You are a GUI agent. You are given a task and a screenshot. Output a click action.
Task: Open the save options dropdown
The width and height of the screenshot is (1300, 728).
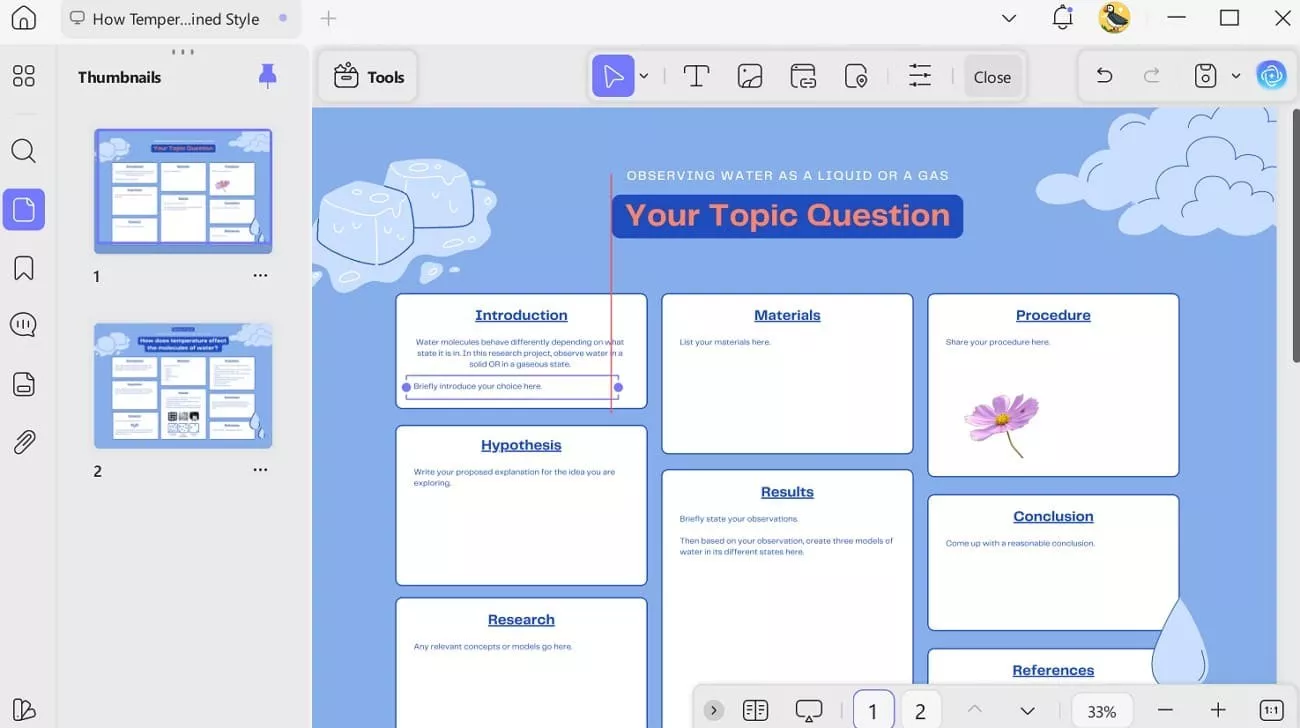(1236, 75)
